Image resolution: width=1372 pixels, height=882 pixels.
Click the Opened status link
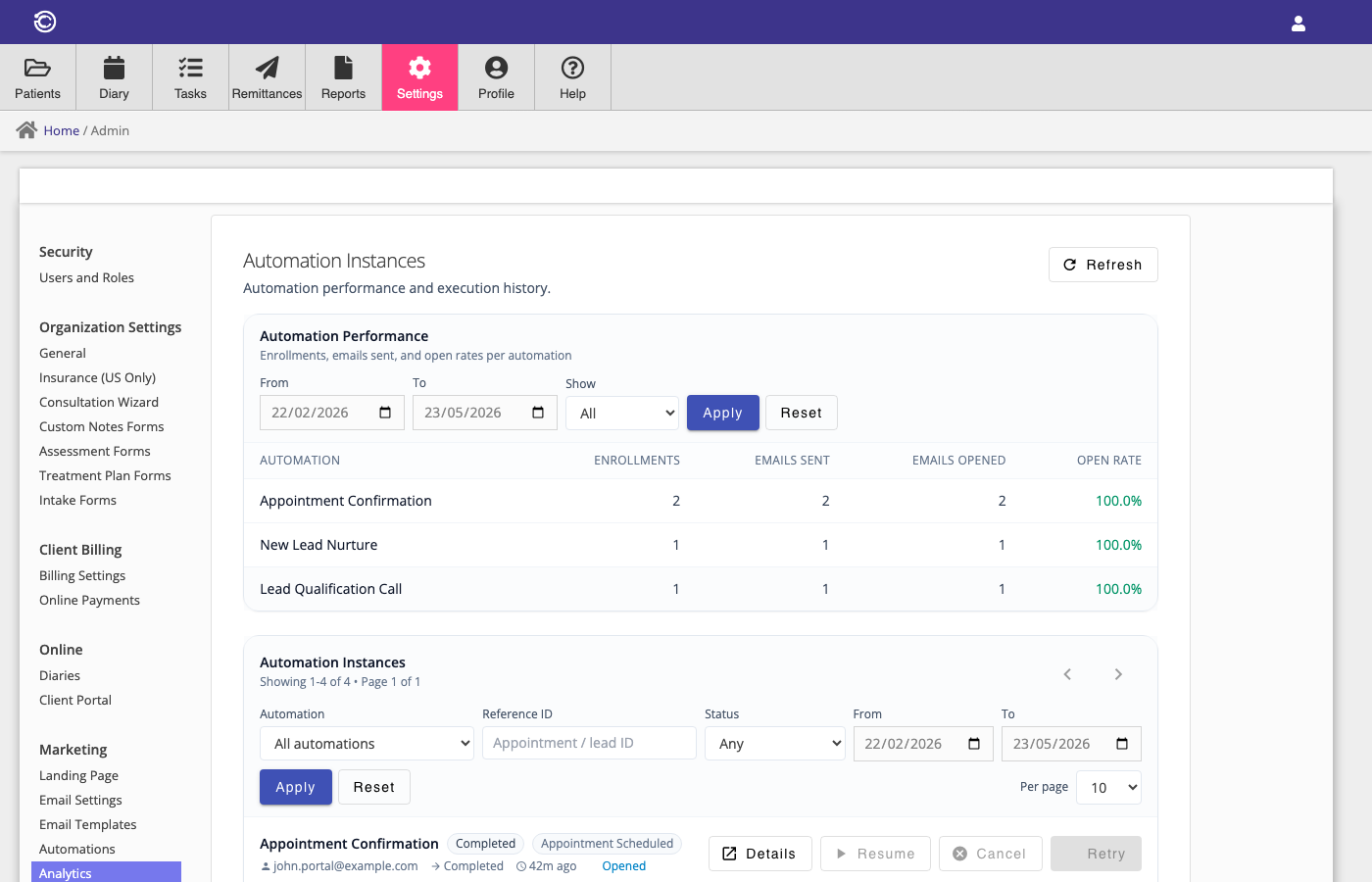click(624, 866)
